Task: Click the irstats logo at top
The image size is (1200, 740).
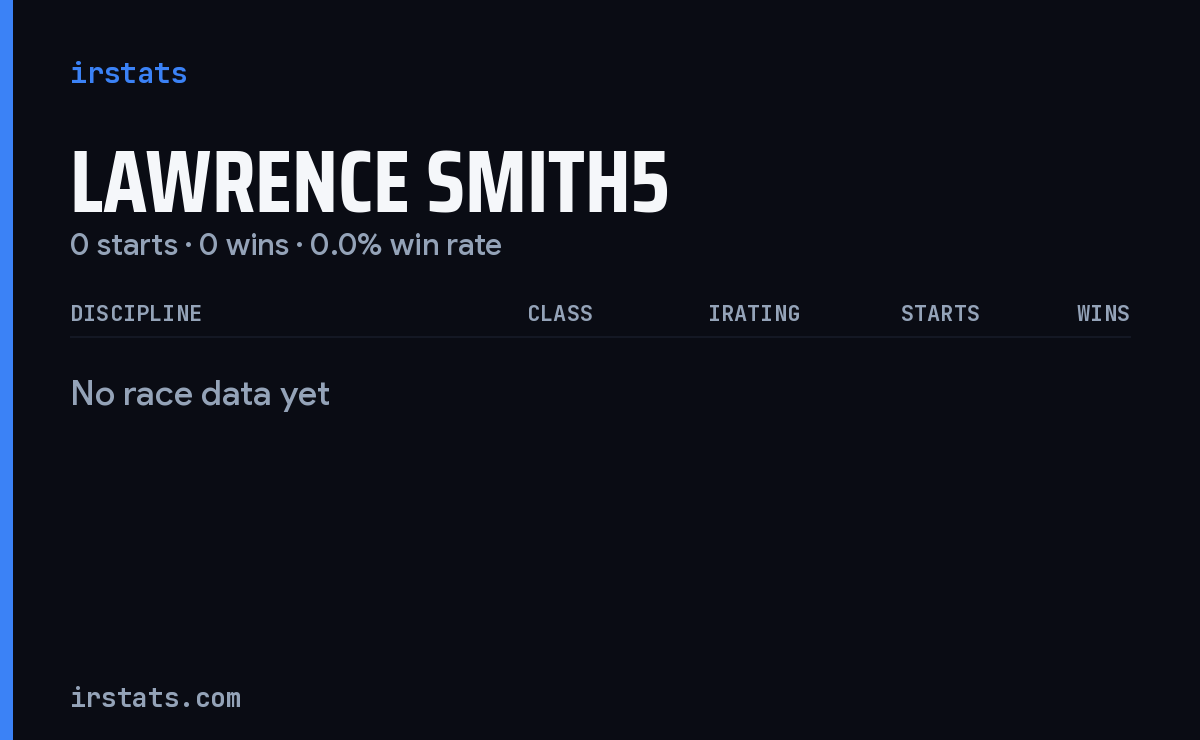Action: pyautogui.click(x=128, y=73)
